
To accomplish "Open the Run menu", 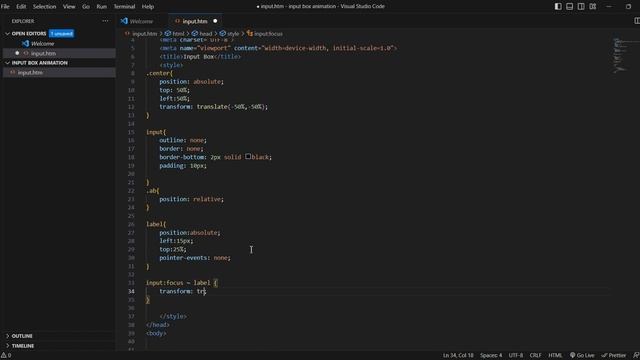I will coord(102,7).
